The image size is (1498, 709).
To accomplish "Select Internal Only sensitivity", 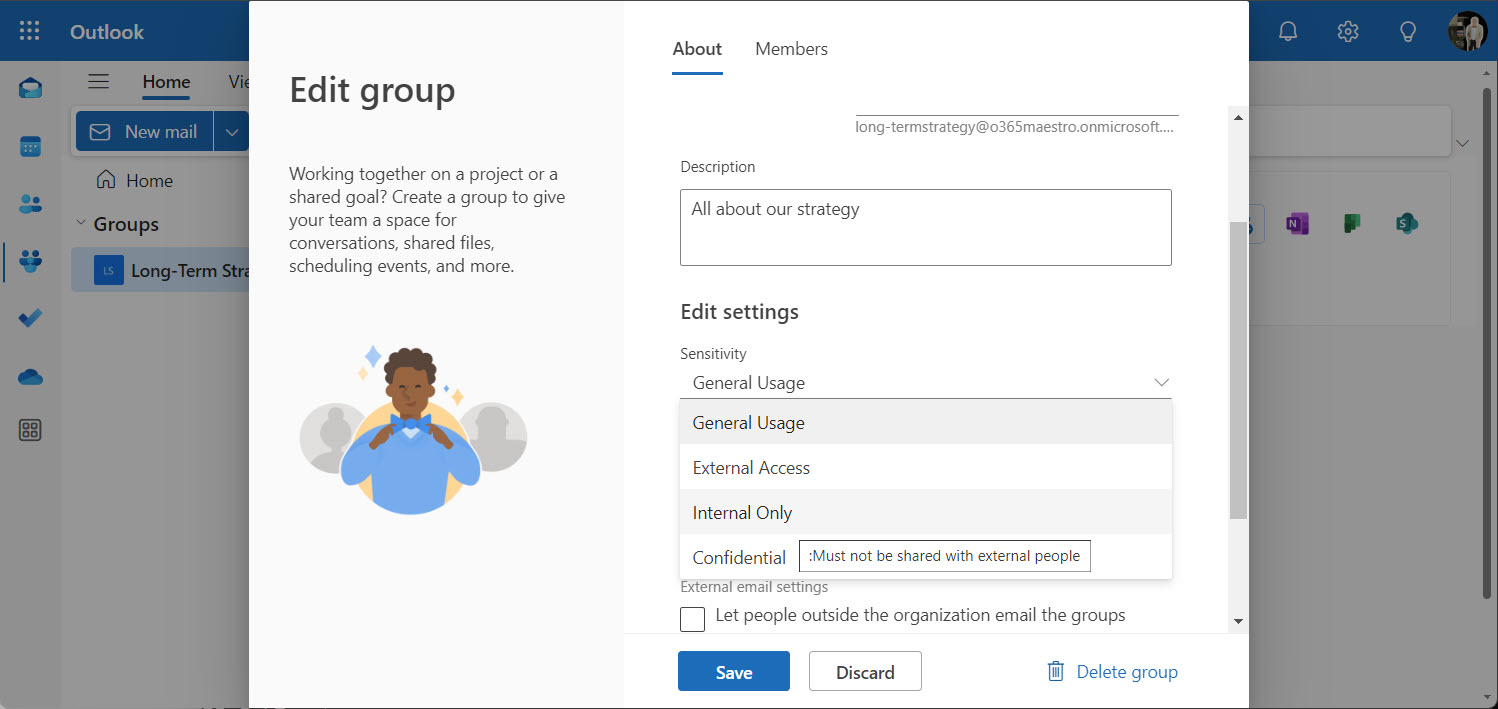I will click(x=742, y=512).
